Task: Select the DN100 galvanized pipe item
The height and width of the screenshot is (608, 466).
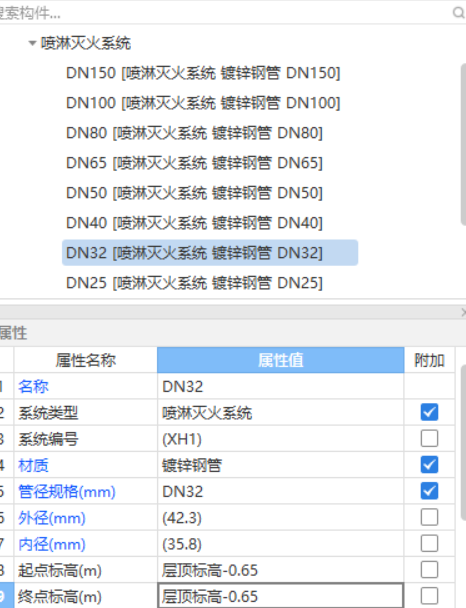Action: click(x=203, y=103)
